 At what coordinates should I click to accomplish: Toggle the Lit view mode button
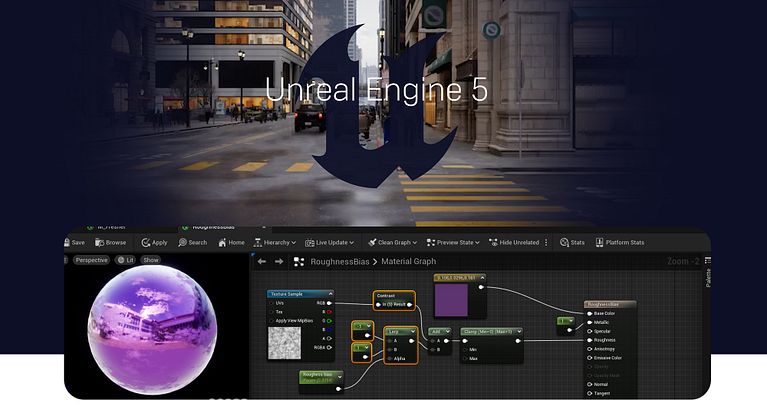(x=125, y=260)
